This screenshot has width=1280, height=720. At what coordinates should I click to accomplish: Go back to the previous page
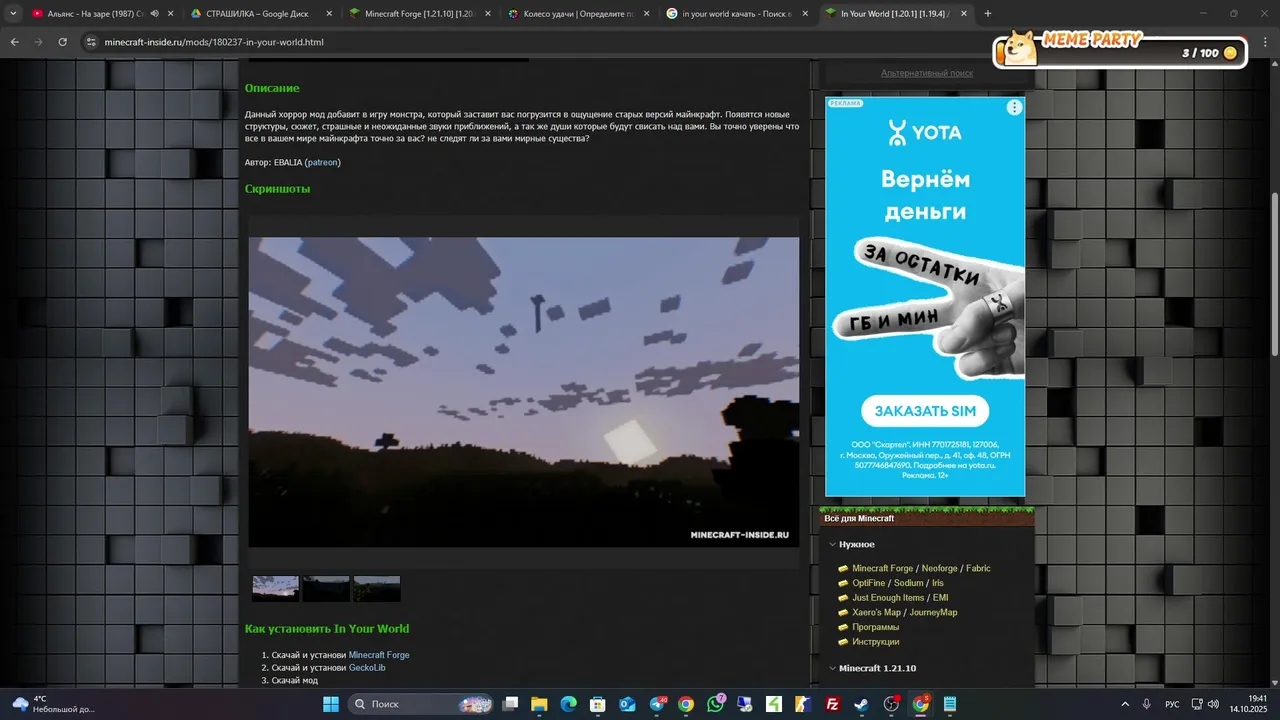tap(14, 42)
